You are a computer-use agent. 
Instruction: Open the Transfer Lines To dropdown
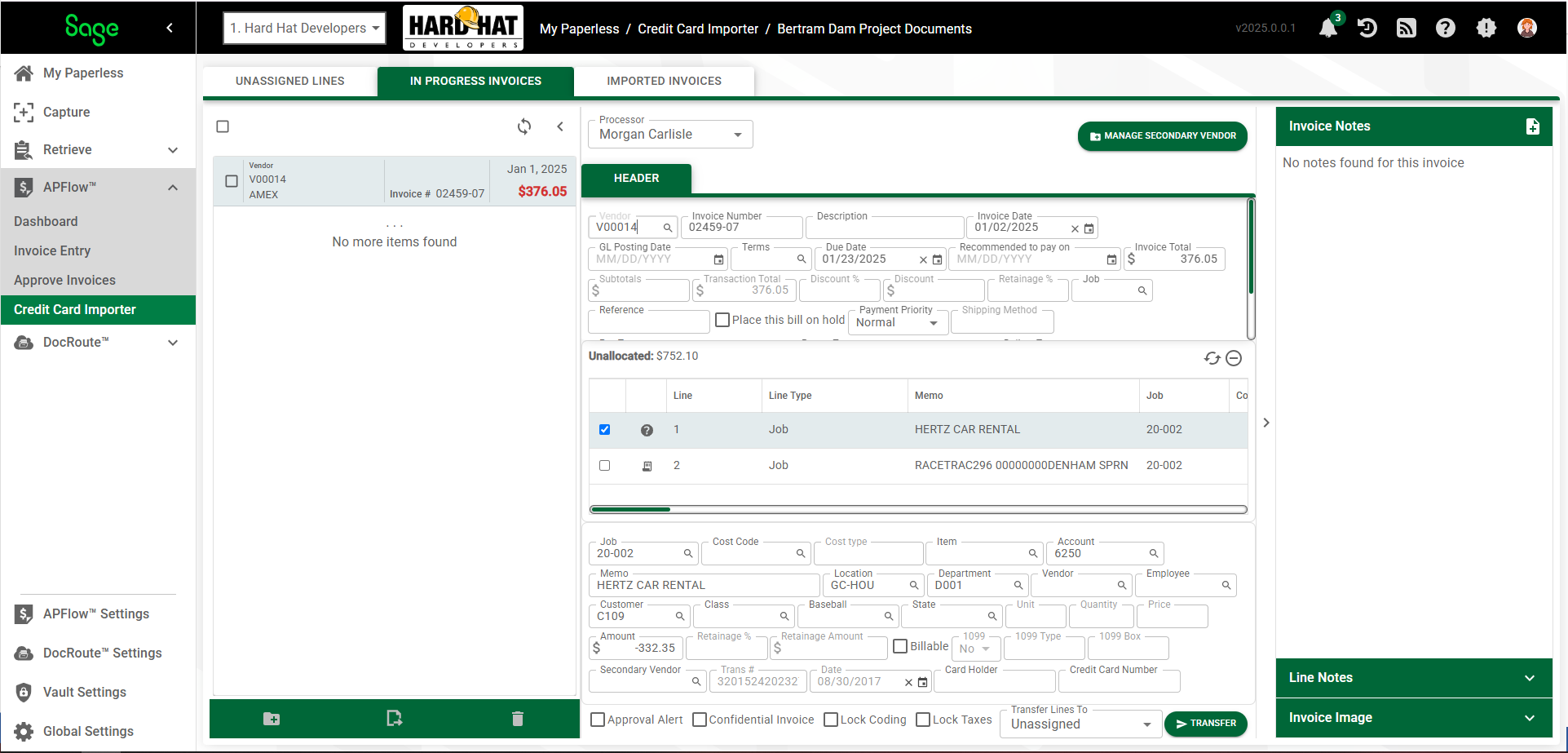[x=1081, y=724]
